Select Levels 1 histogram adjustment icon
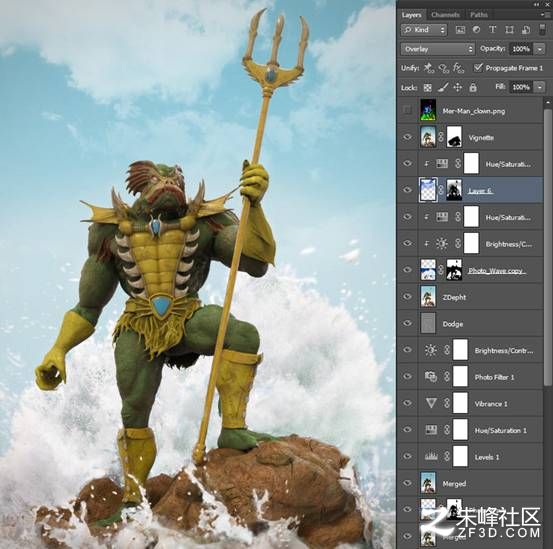Viewport: 553px width, 549px height. (431, 457)
